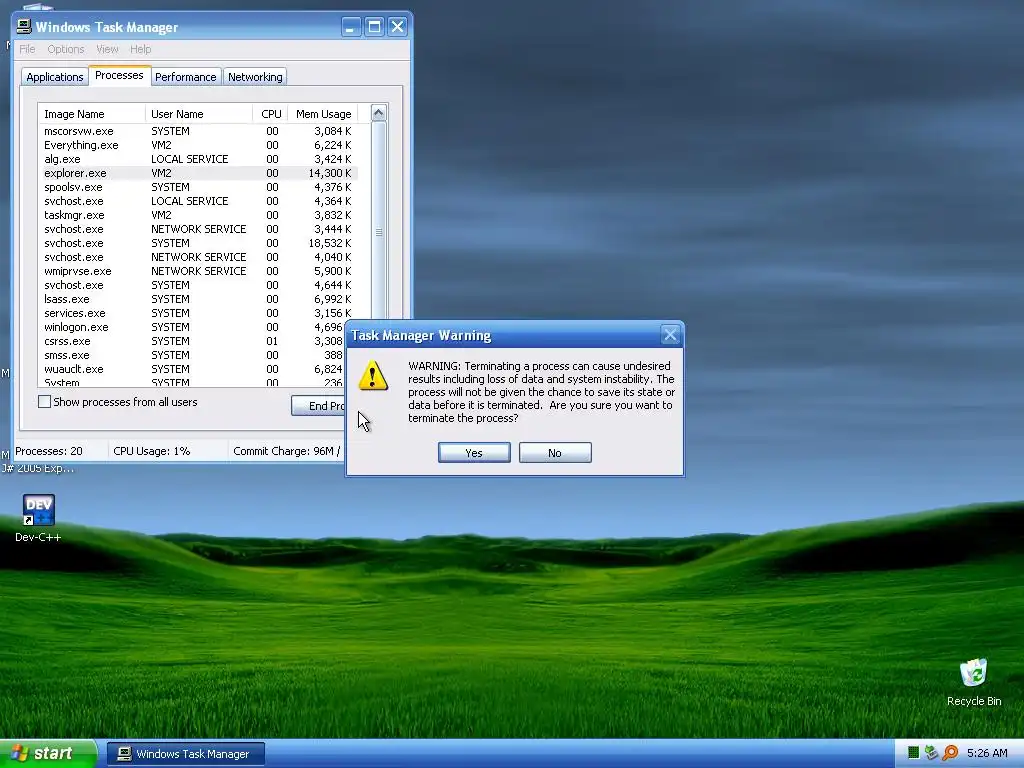Click the process list scrollbar thumb
This screenshot has height=768, width=1024.
coord(379,232)
